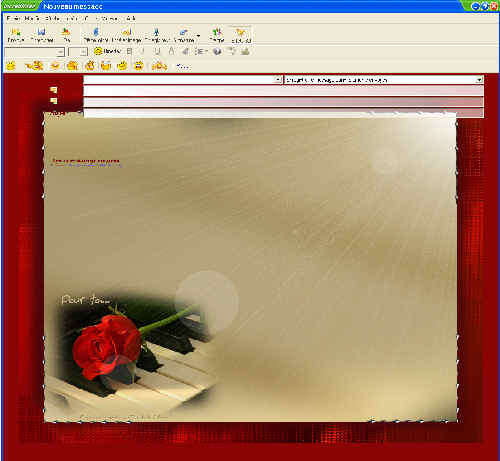Expand the sender account dropdown arrow

(x=479, y=80)
